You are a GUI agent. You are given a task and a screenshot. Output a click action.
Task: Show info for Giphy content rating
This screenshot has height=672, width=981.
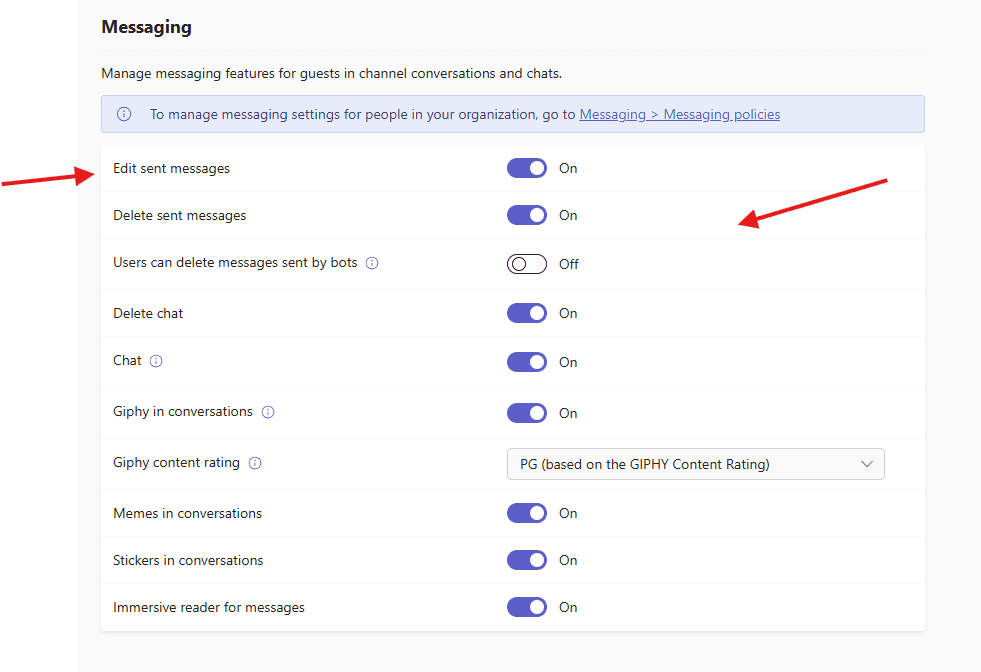255,464
